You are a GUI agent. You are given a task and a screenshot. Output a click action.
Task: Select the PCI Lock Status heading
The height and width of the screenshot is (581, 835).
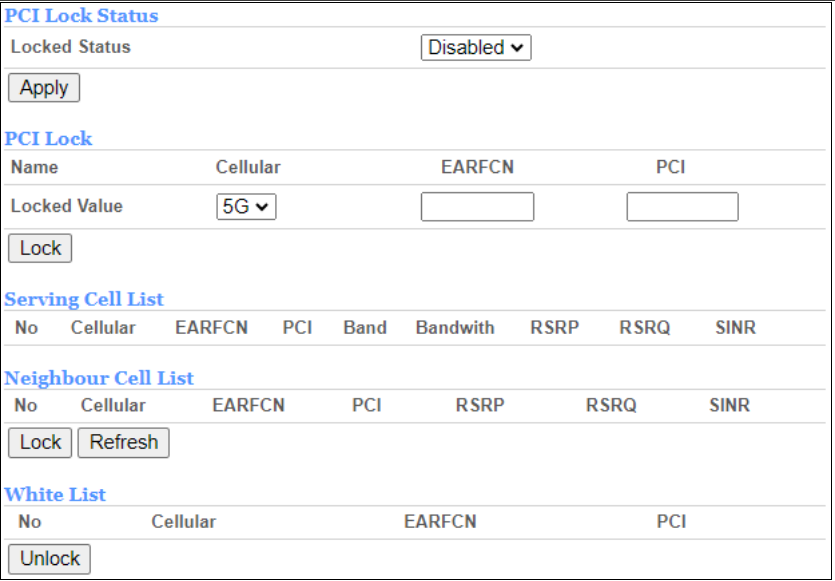click(82, 16)
